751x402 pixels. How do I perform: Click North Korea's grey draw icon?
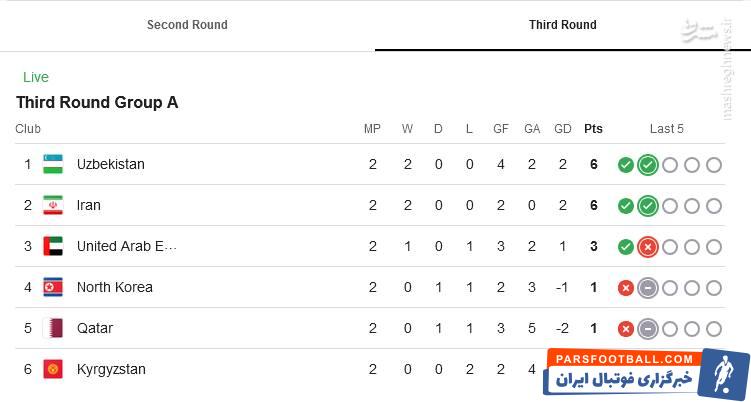click(x=648, y=288)
